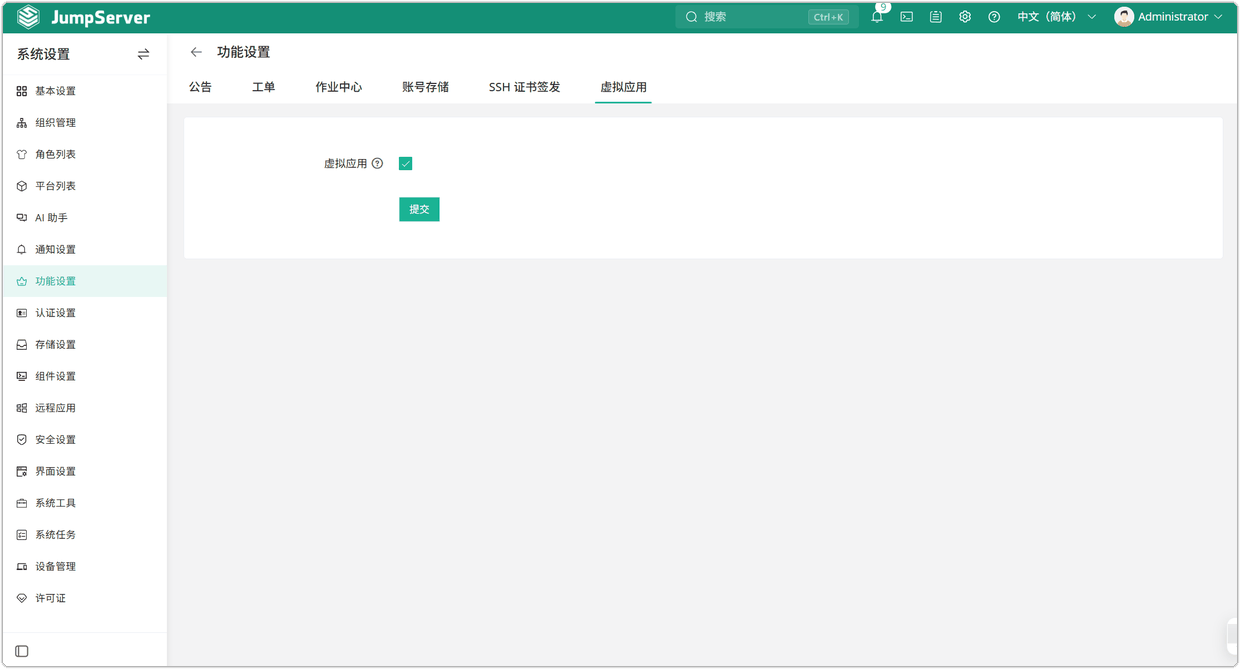Switch to the 工单 tab
The width and height of the screenshot is (1240, 669).
pos(264,87)
